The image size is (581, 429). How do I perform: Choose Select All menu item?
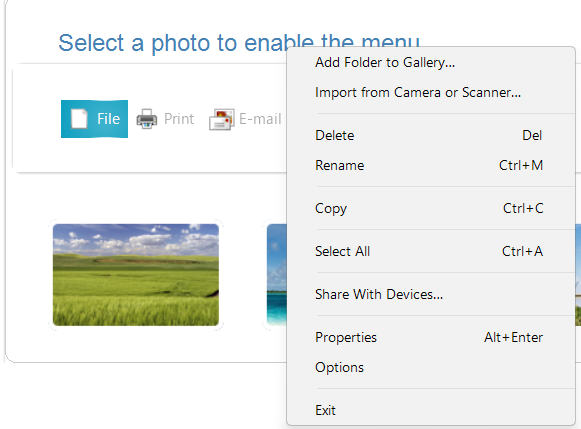click(431, 251)
